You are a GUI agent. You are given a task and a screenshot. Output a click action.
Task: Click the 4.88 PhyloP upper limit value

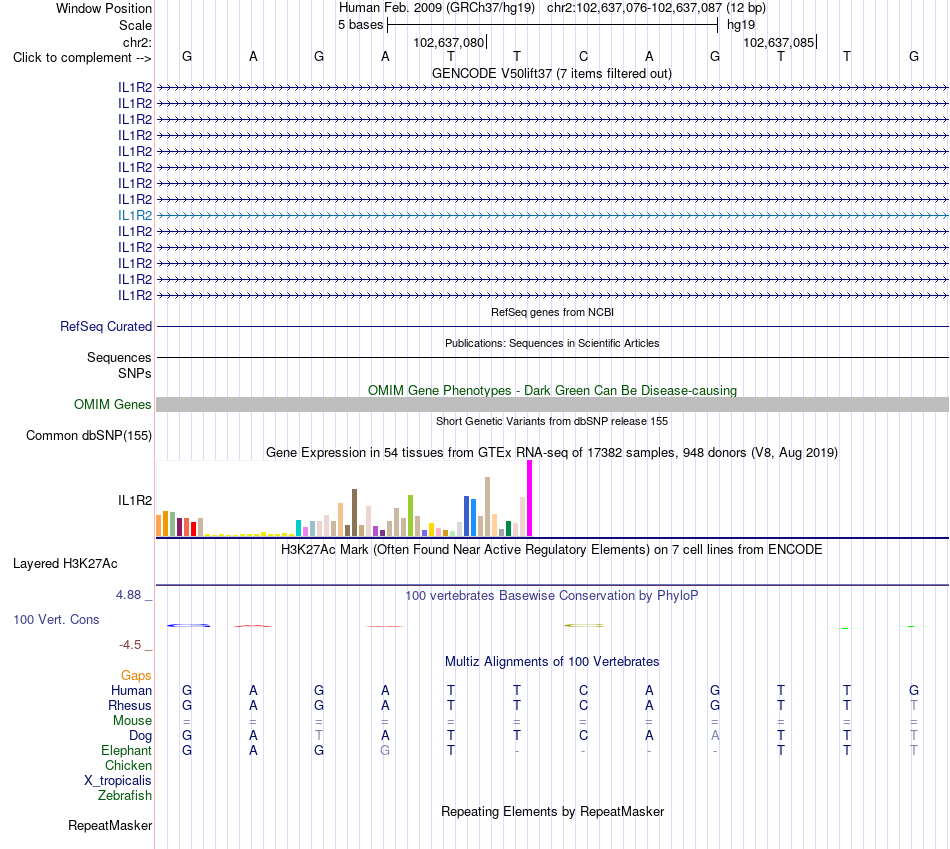pos(128,595)
